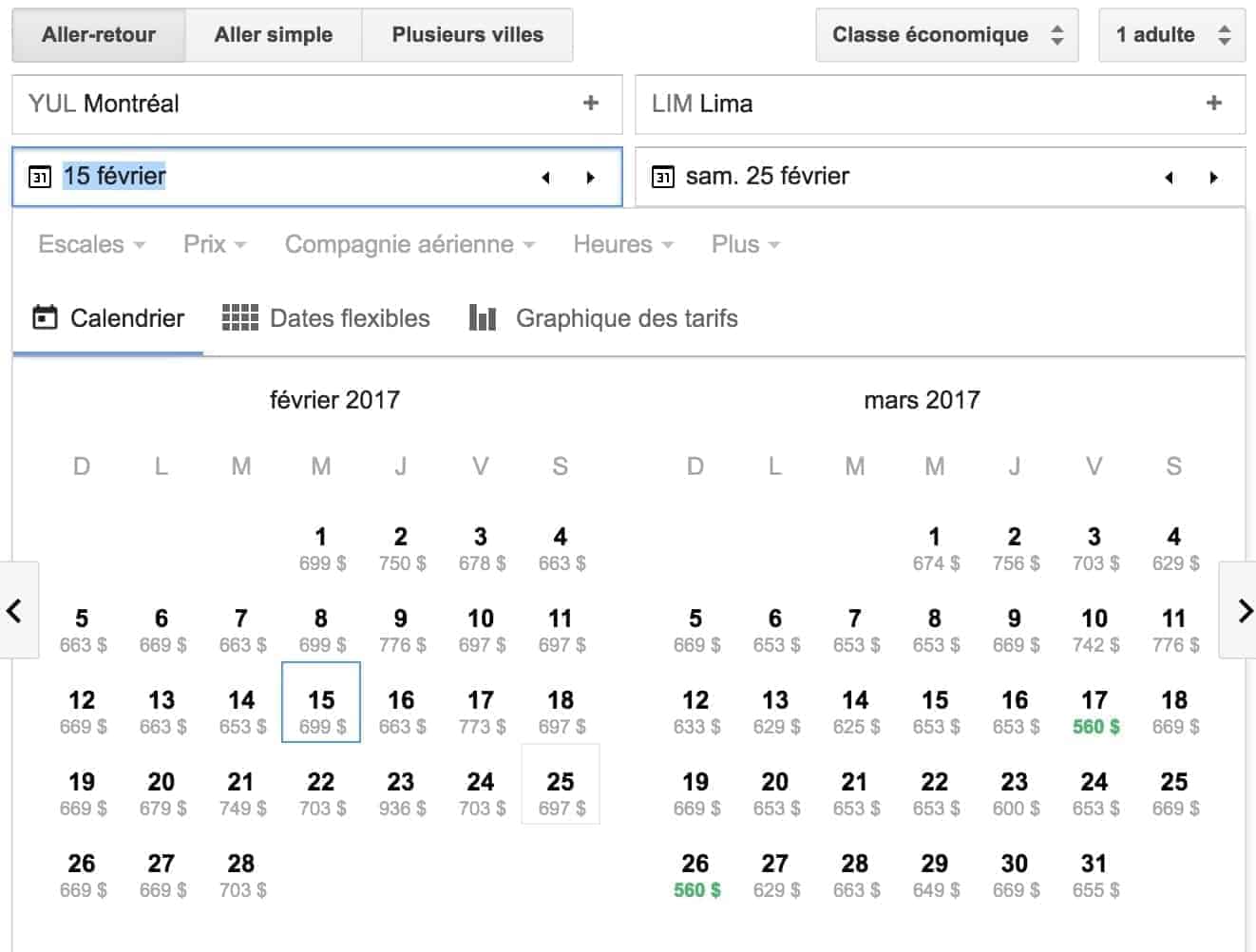Open Graphique des tarifs tab
This screenshot has width=1256, height=952.
click(603, 318)
